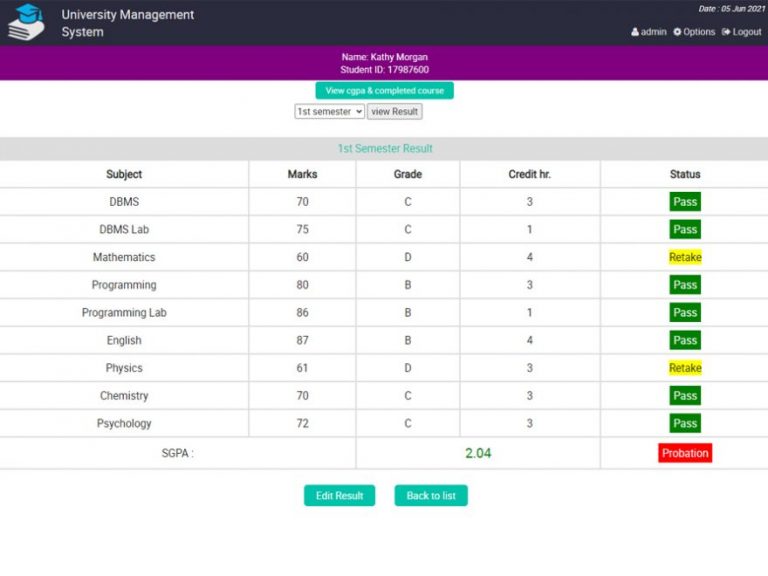Click the admin user icon
Screen dimensions: 768x576
point(635,32)
